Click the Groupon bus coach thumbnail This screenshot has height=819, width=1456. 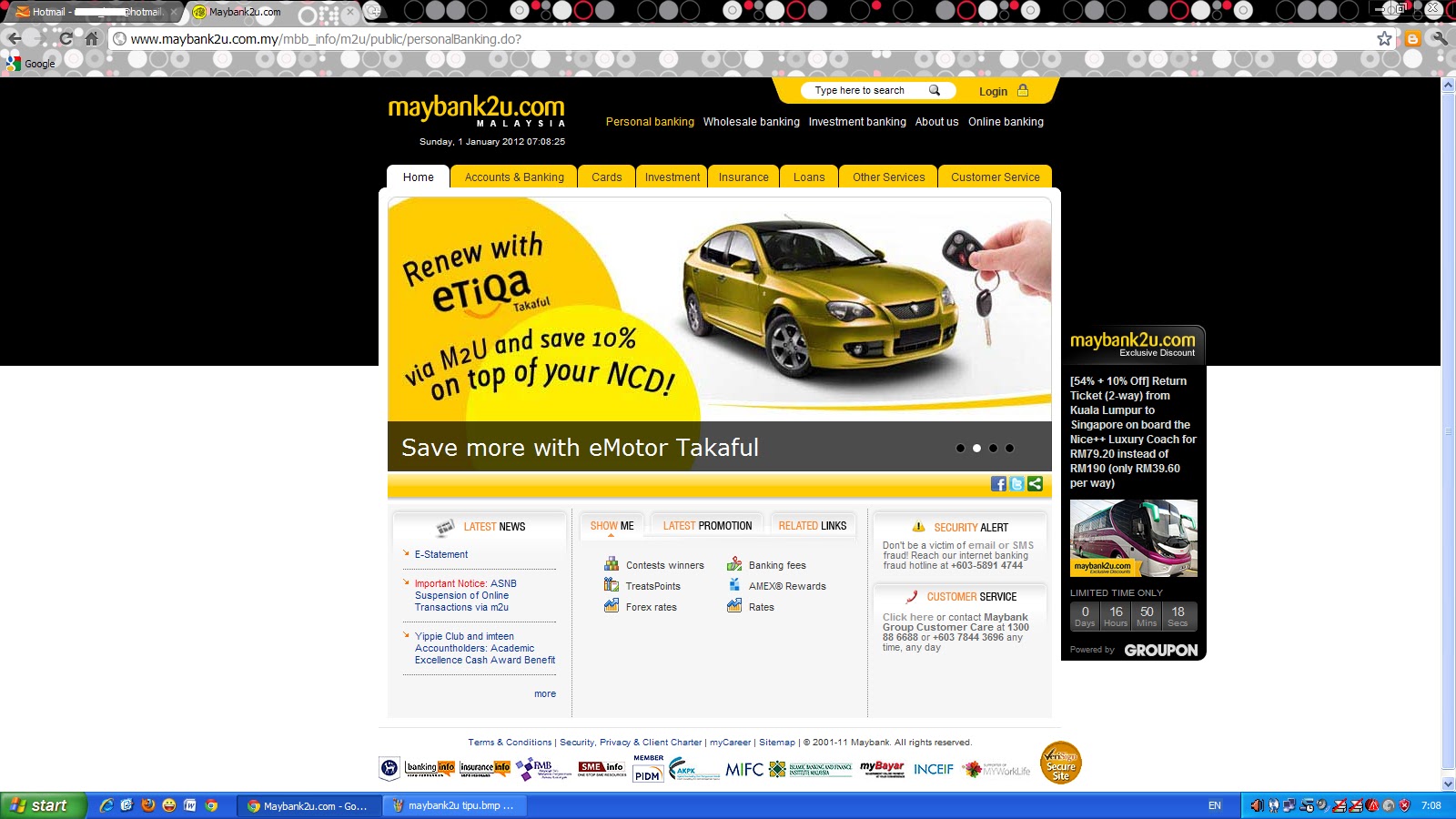(x=1134, y=538)
